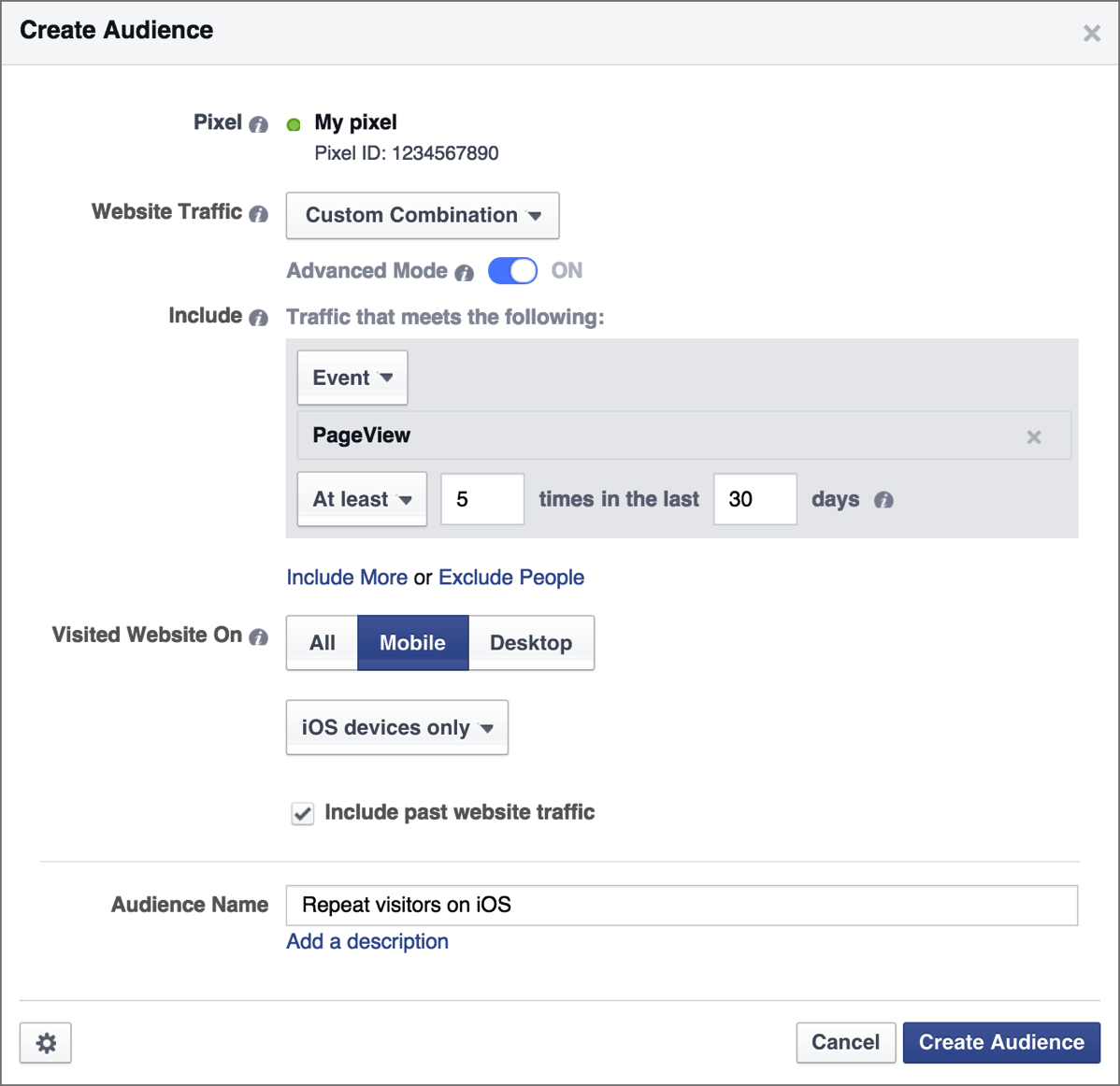
Task: Open the iOS devices only dropdown
Action: pos(397,727)
